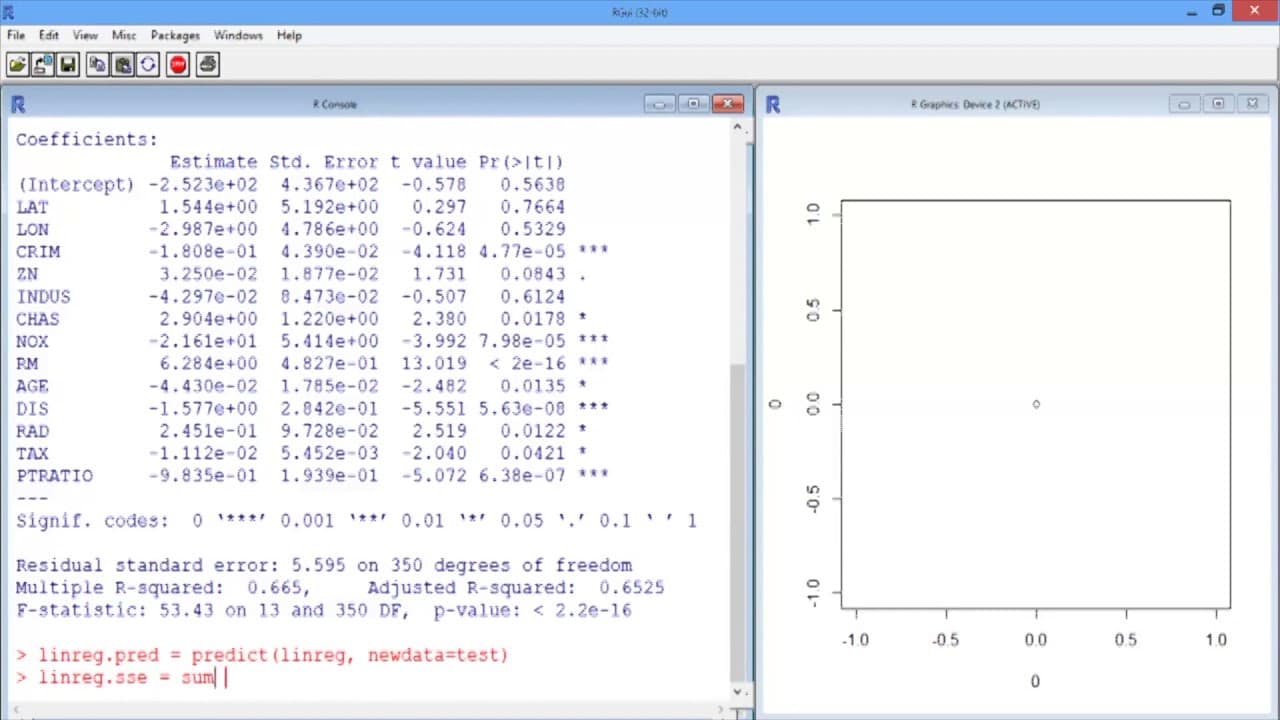The width and height of the screenshot is (1280, 720).
Task: Click the Print toolbar icon
Action: pyautogui.click(x=208, y=65)
